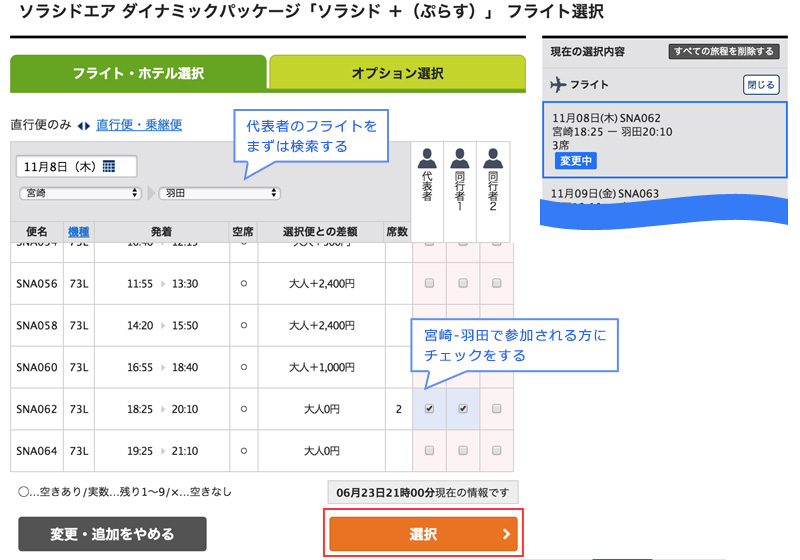Viewport: 800px width, 560px height.
Task: Switch to フライト・ホテル選択 tab
Action: tap(138, 73)
